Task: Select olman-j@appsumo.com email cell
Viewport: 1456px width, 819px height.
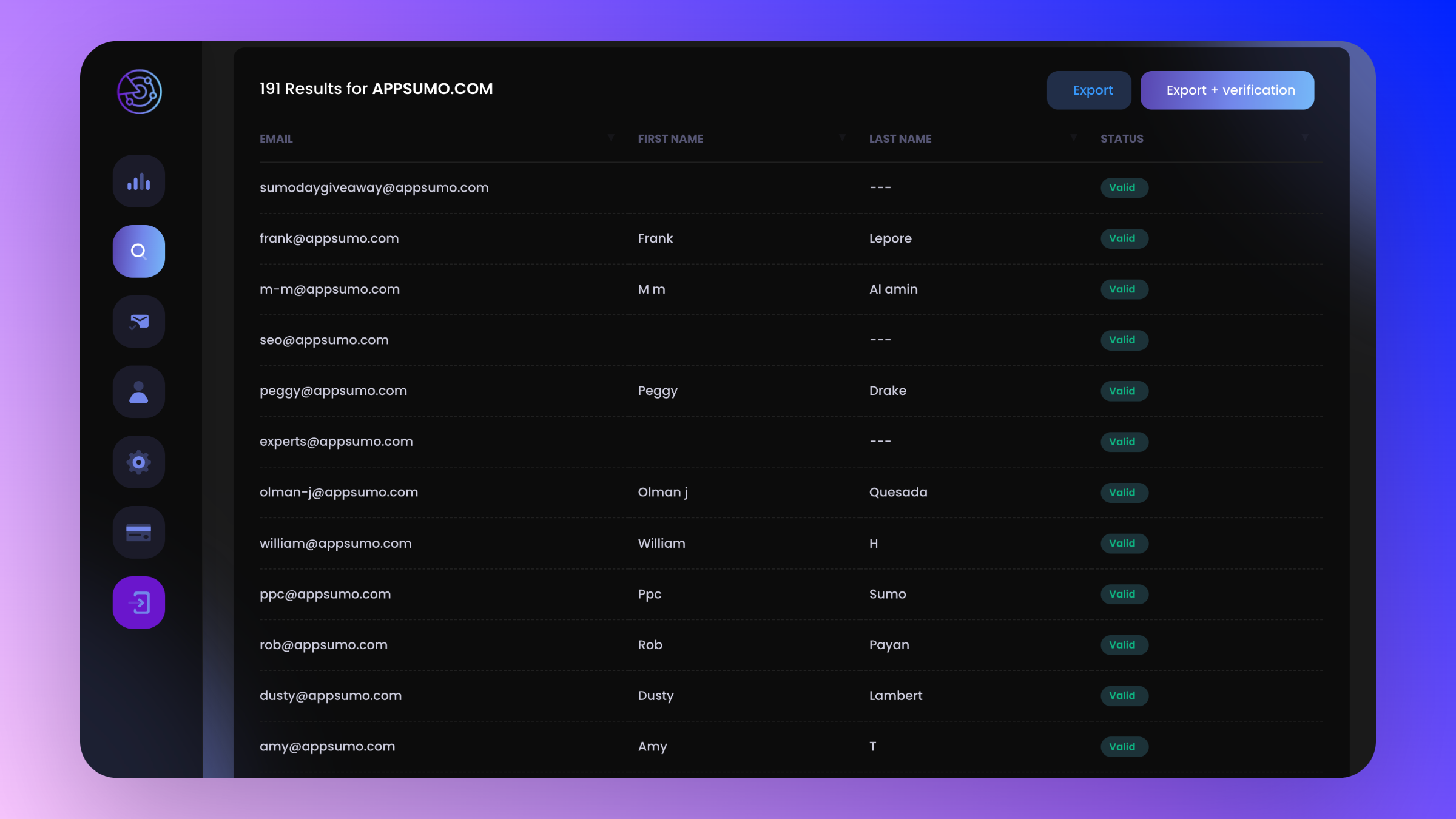Action: (x=339, y=493)
